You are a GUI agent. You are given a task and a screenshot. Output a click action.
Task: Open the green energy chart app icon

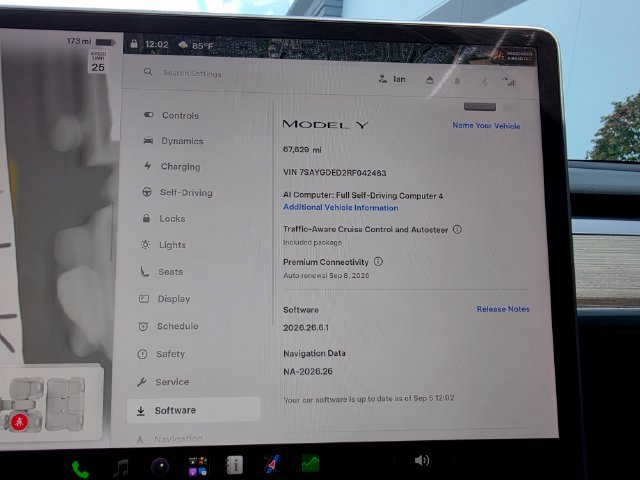310,464
